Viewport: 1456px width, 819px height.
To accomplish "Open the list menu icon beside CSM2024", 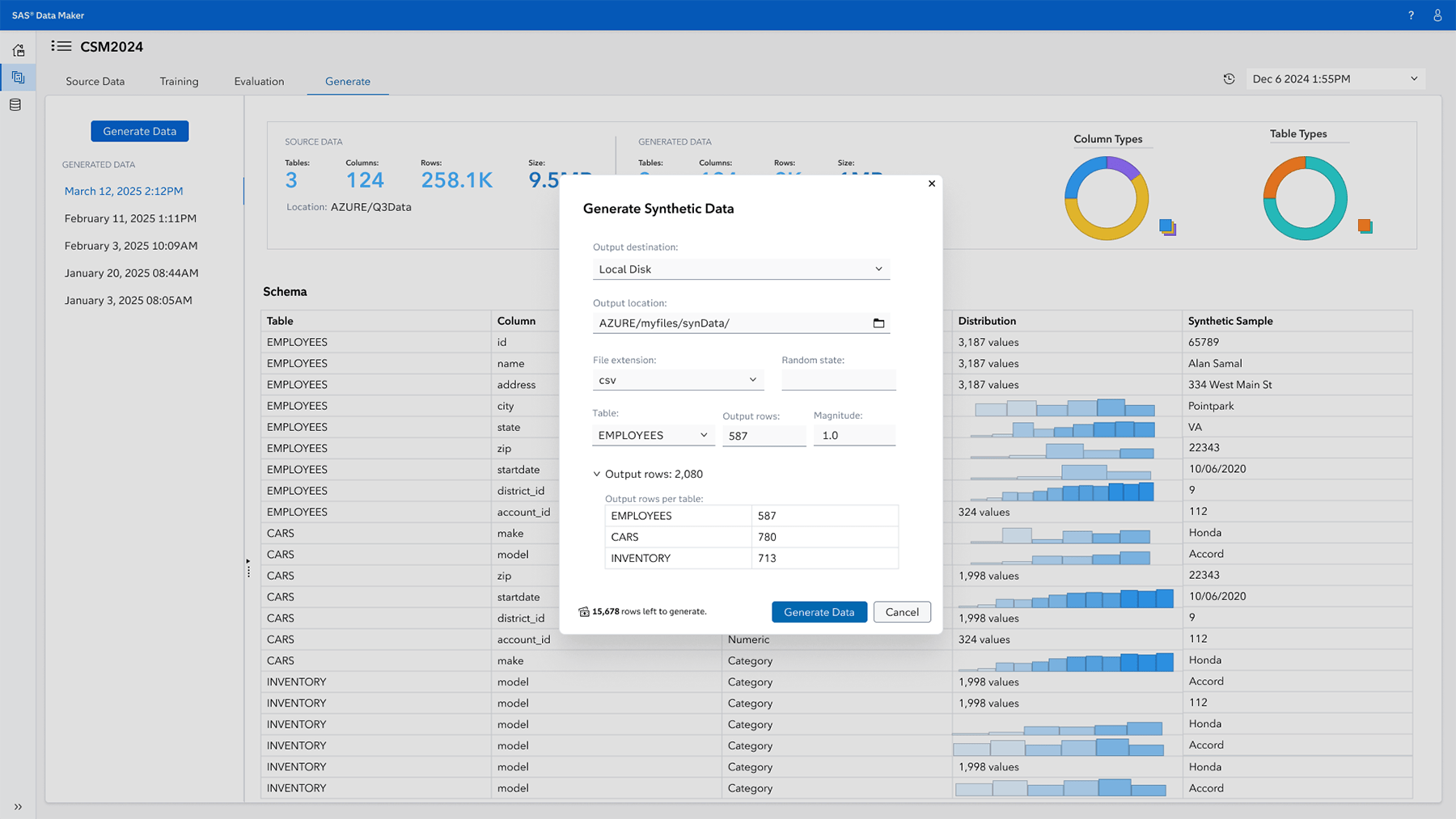I will pyautogui.click(x=61, y=46).
